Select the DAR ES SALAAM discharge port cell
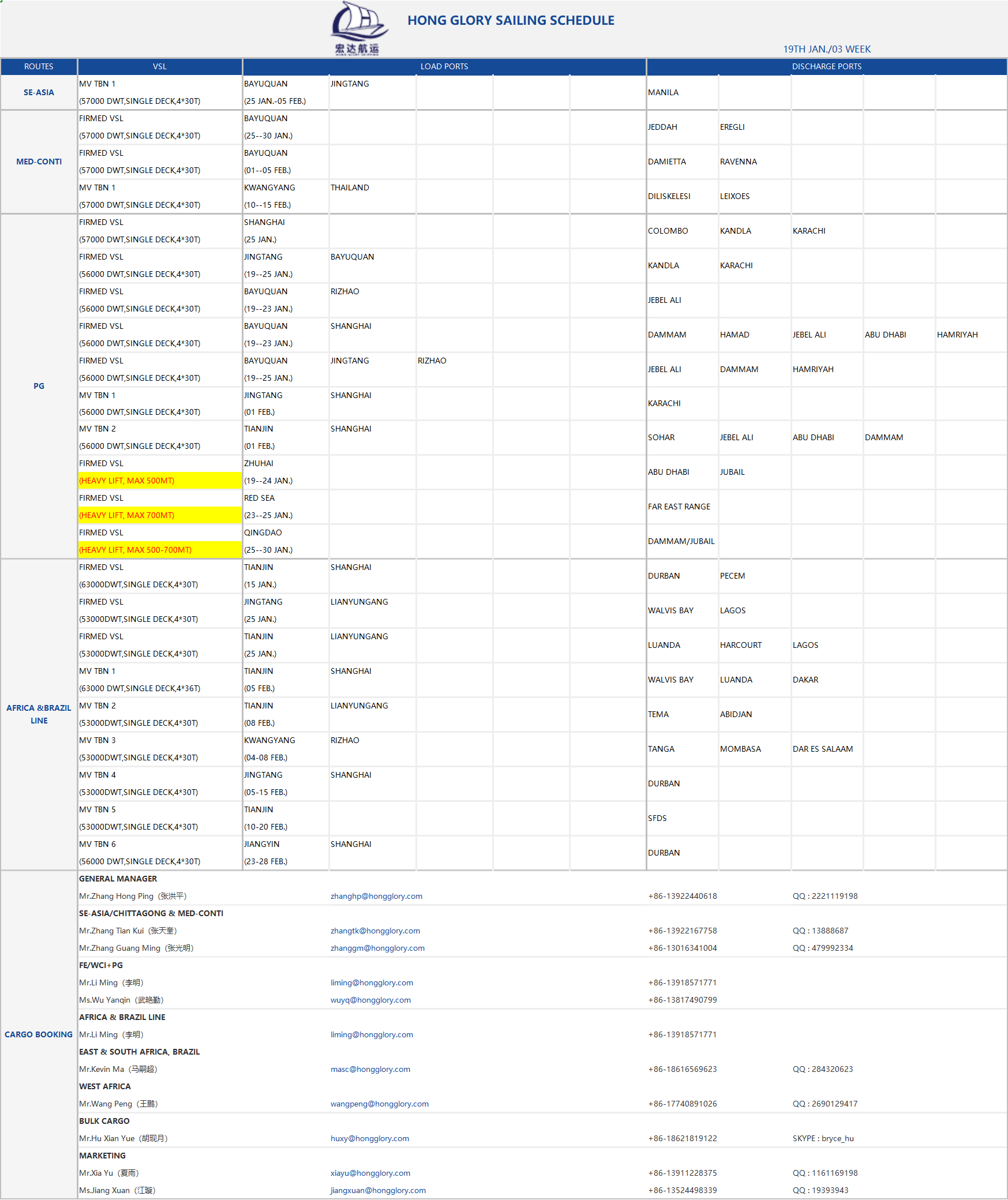This screenshot has width=1008, height=1200. pyautogui.click(x=822, y=749)
